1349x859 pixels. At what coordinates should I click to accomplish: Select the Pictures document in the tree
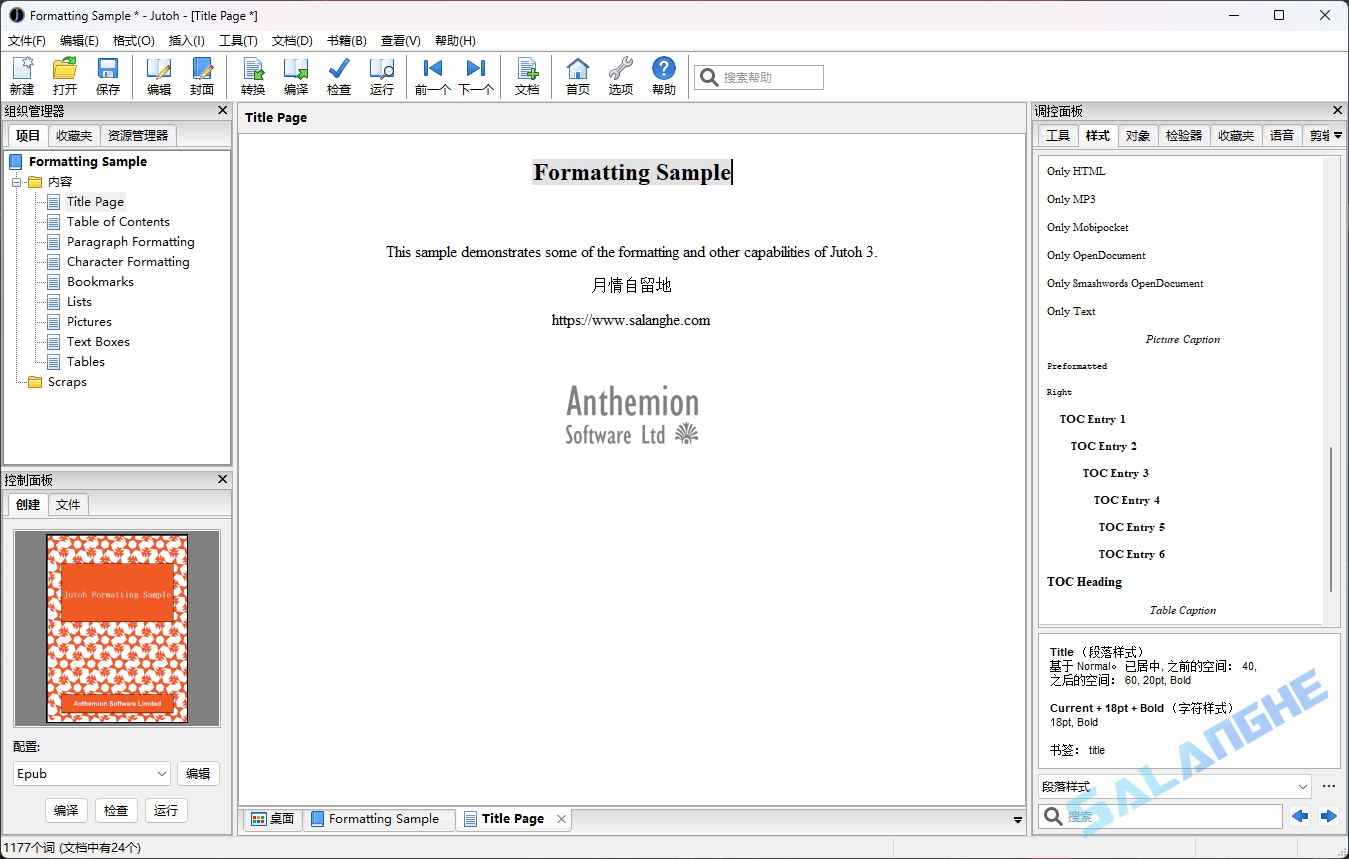(x=89, y=321)
